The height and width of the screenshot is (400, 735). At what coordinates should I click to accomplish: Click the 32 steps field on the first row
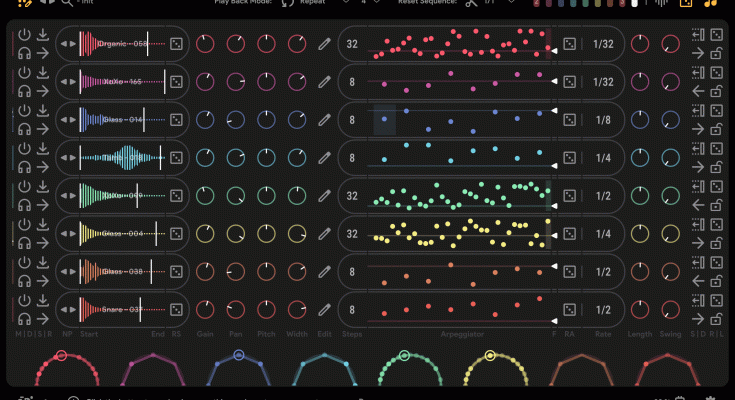tap(351, 44)
